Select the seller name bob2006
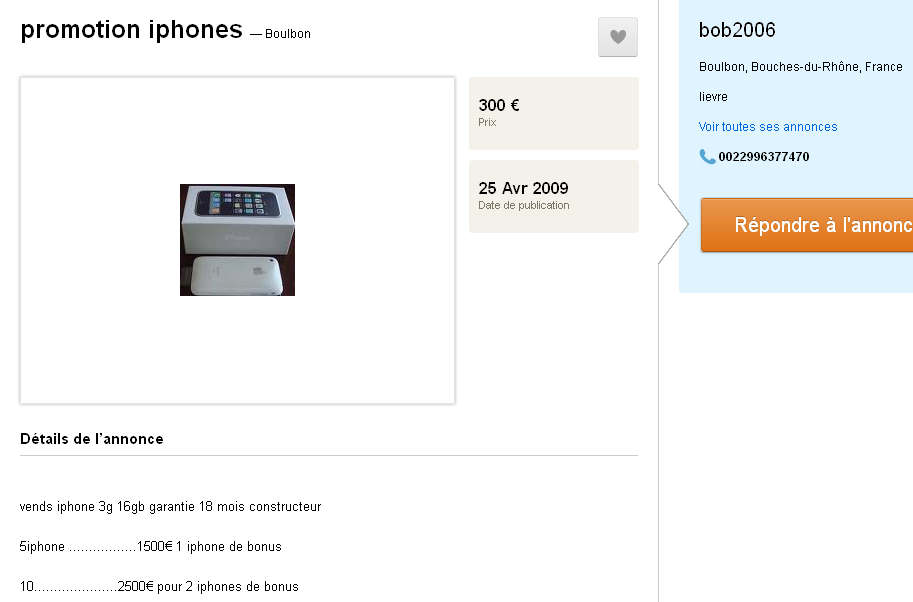Image resolution: width=913 pixels, height=602 pixels. pyautogui.click(x=737, y=30)
